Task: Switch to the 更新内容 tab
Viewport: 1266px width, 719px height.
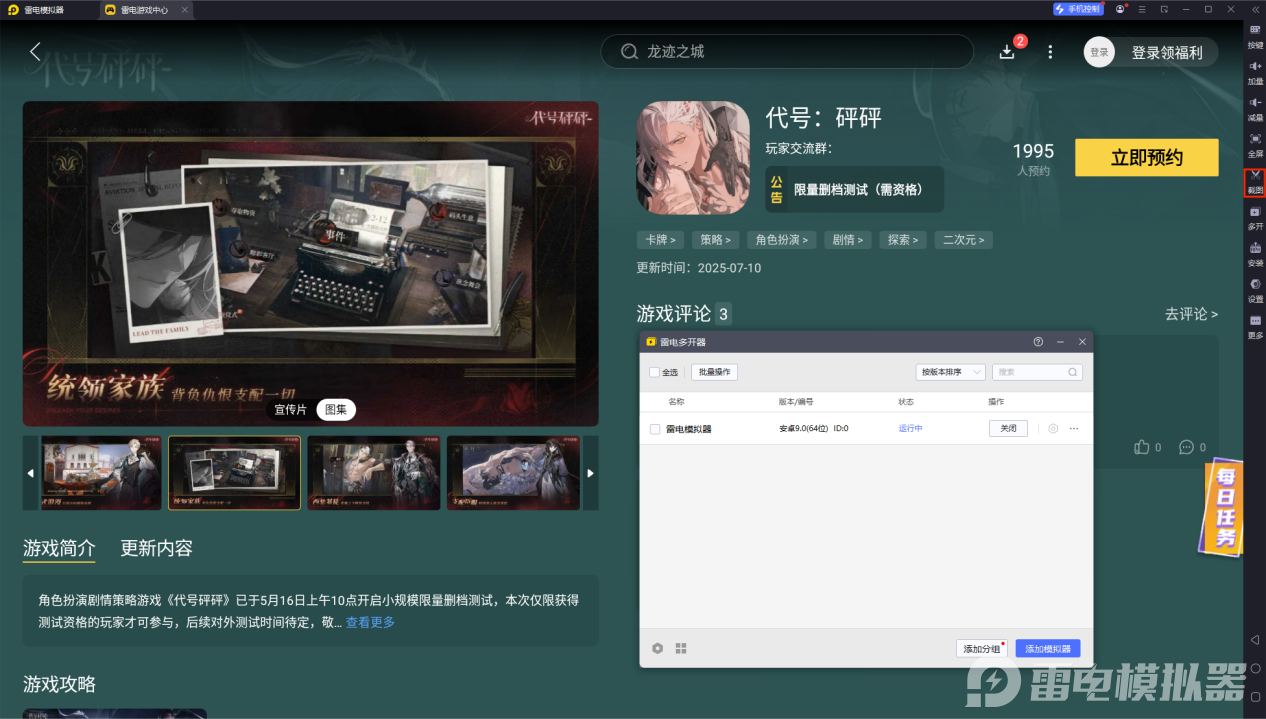Action: click(157, 549)
